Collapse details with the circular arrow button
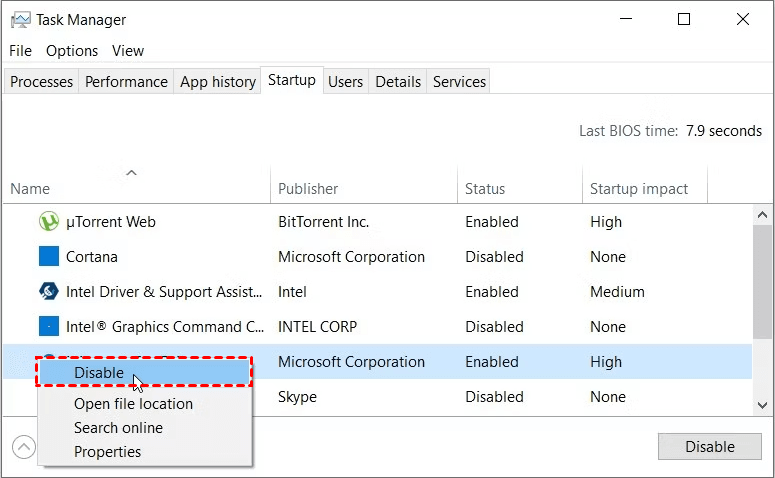 (24, 447)
